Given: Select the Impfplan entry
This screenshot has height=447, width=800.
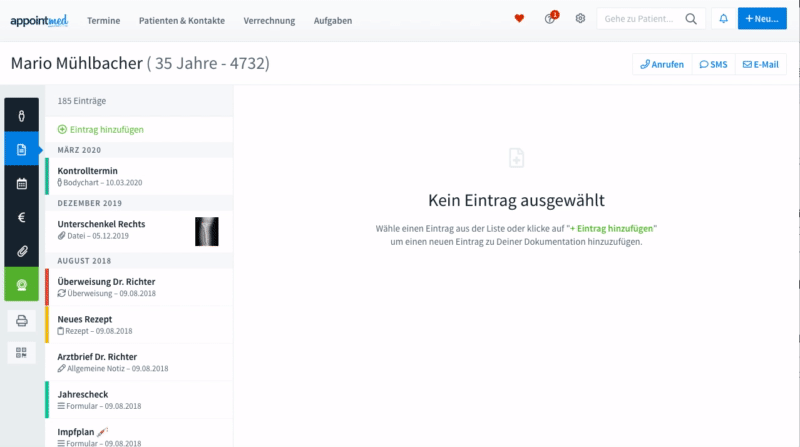Looking at the screenshot, I should 139,434.
